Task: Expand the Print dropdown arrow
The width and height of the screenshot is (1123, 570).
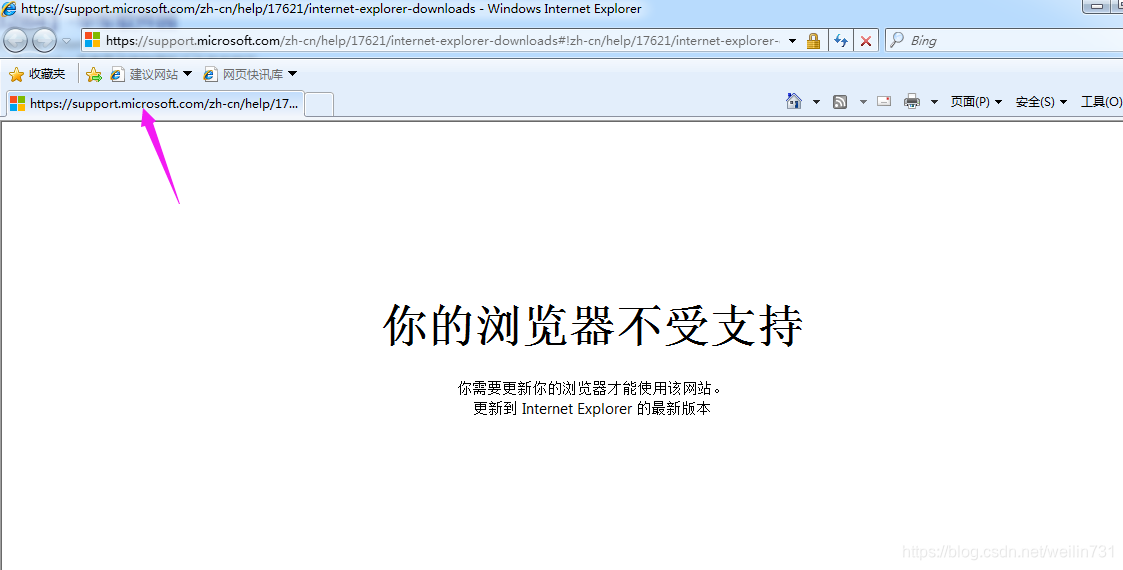Action: 934,102
